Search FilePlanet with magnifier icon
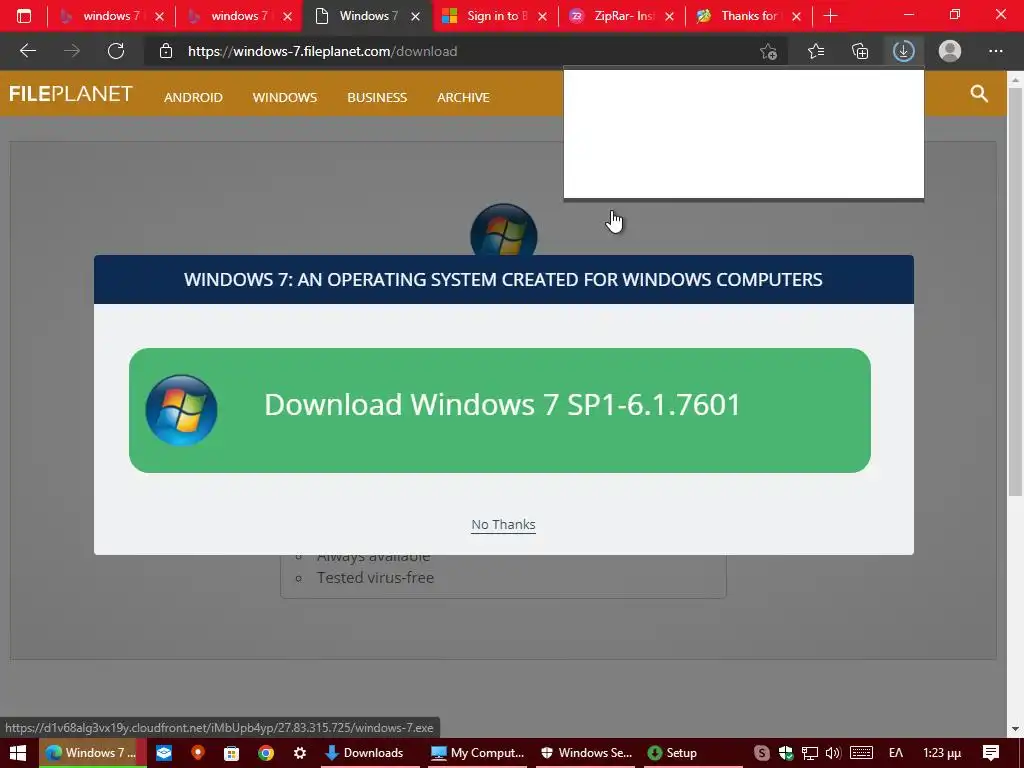This screenshot has width=1024, height=768. 979,93
